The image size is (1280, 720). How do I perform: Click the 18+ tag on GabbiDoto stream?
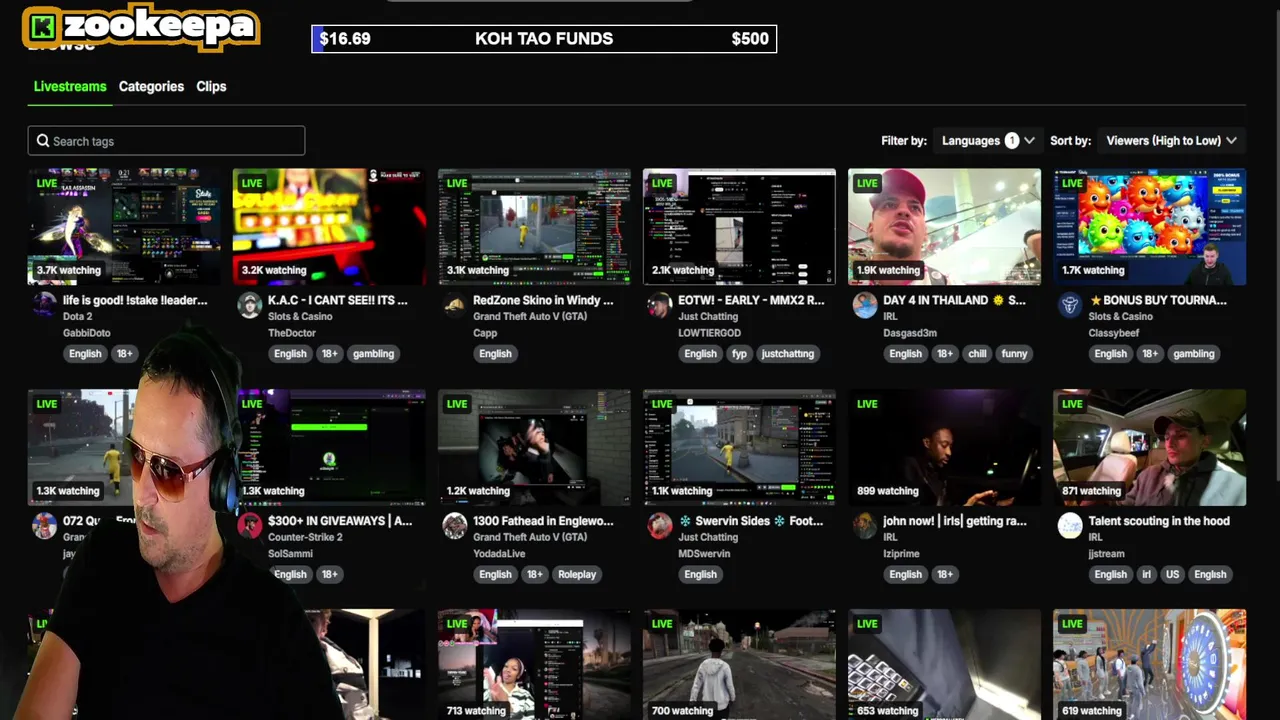point(124,354)
